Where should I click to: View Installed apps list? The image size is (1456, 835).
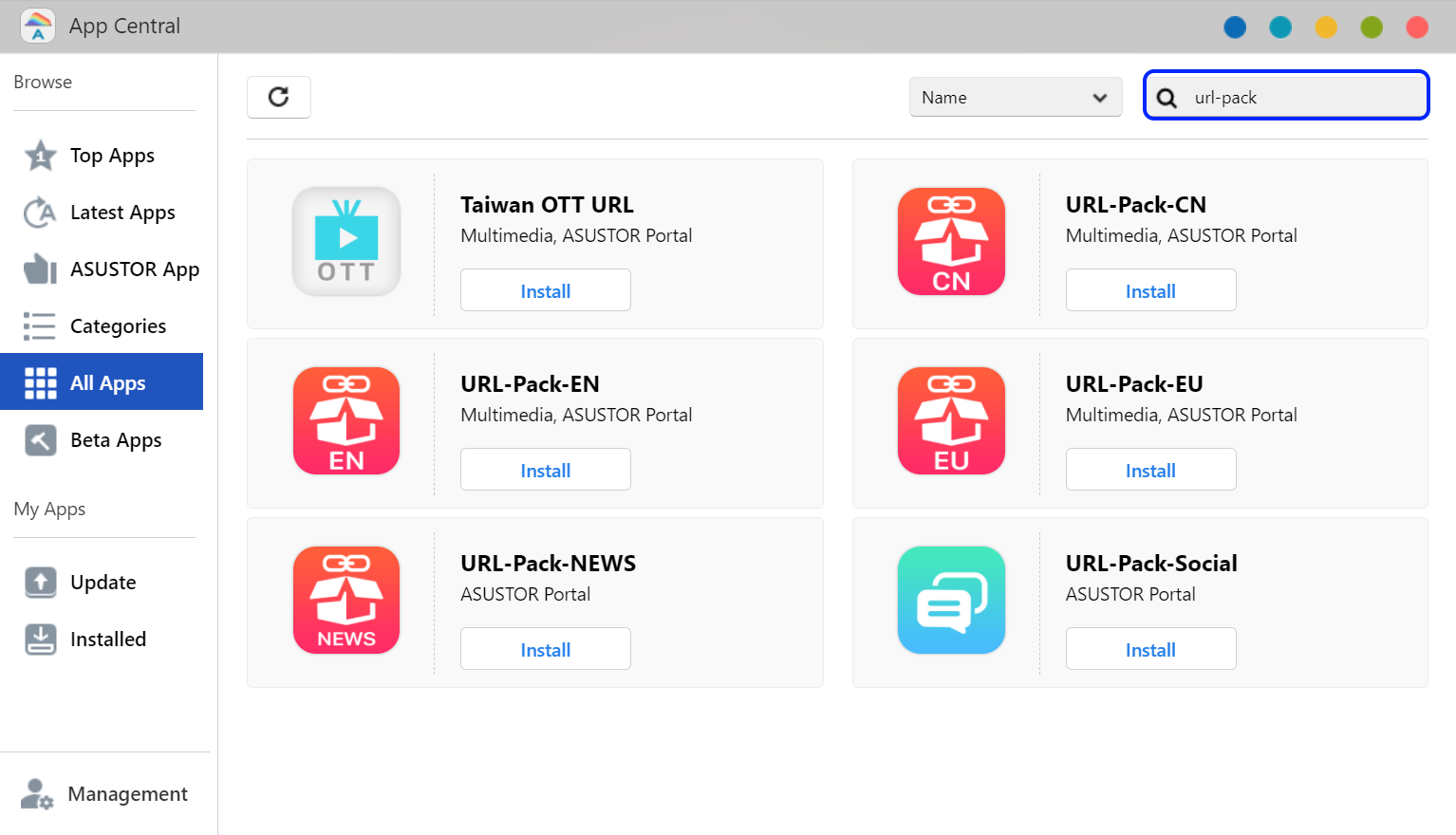pyautogui.click(x=102, y=639)
